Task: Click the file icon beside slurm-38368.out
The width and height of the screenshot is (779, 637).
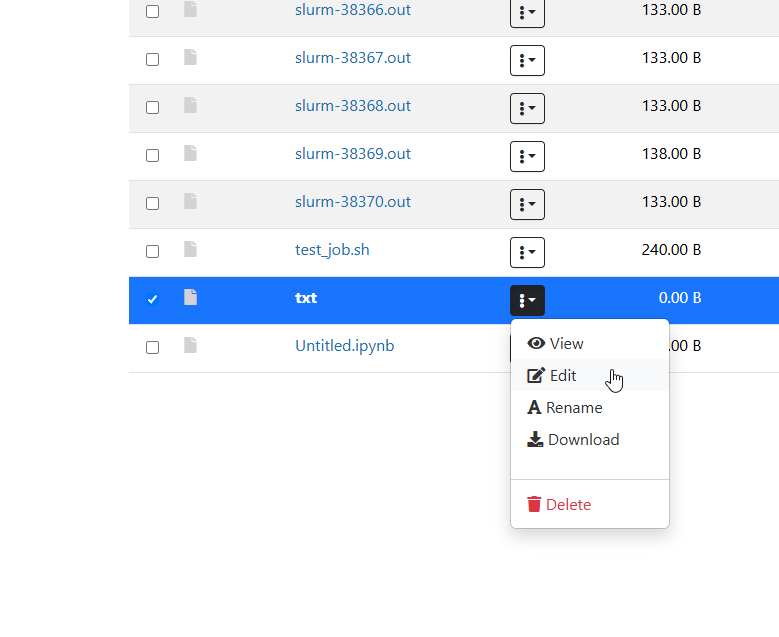Action: [x=190, y=105]
